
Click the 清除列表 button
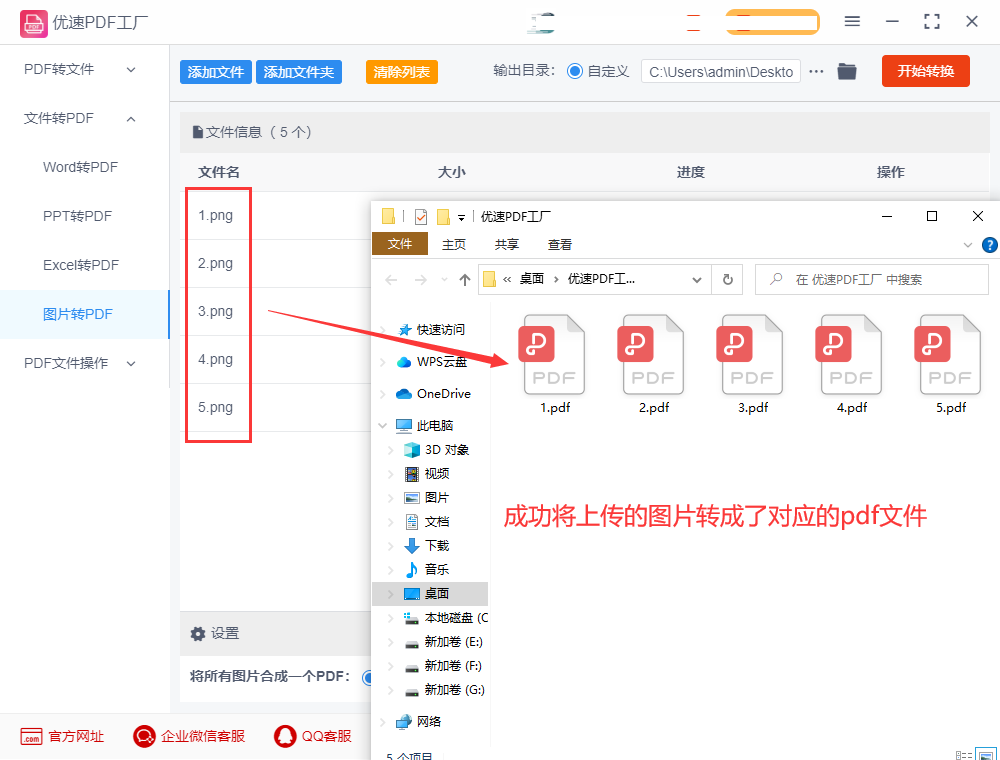pos(401,72)
